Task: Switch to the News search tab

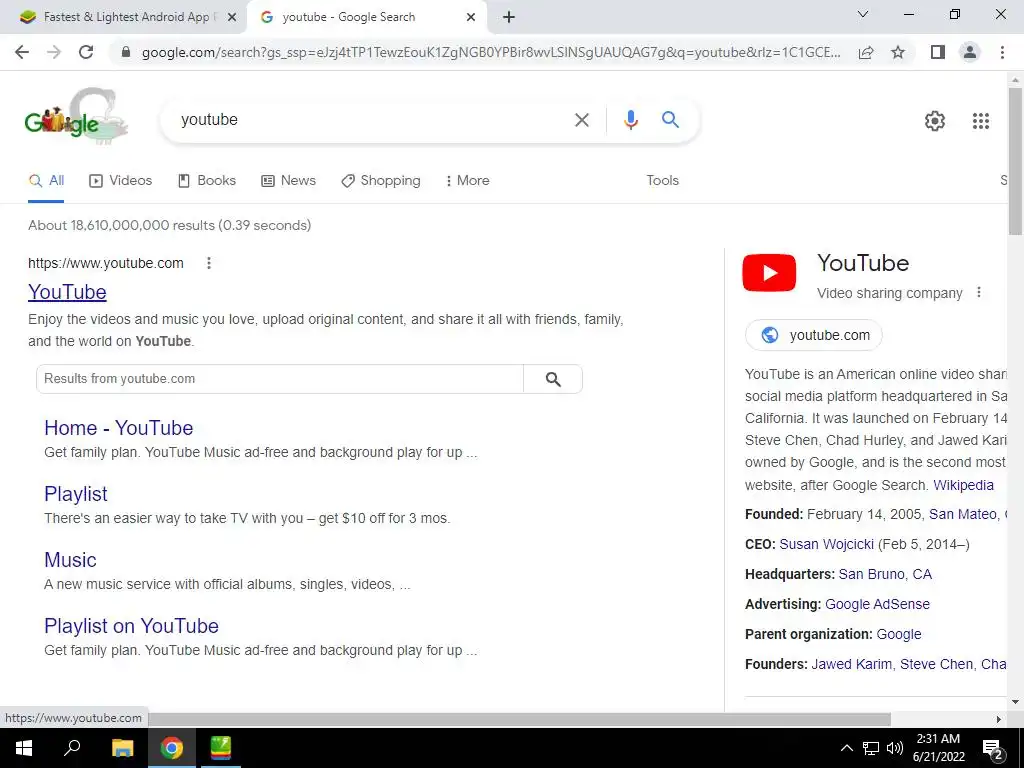Action: click(289, 181)
